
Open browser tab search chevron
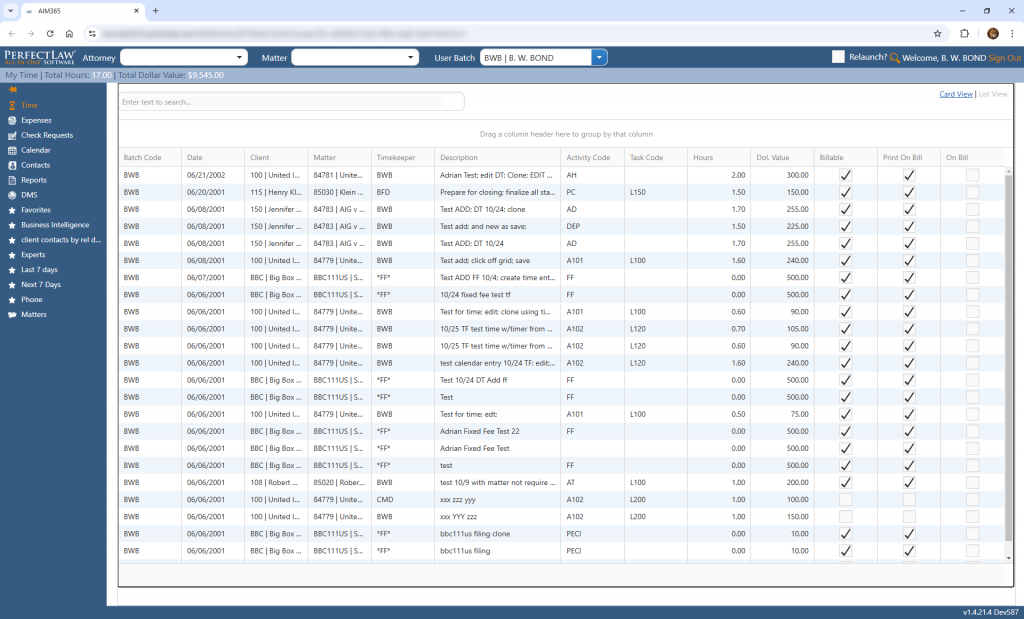10,10
